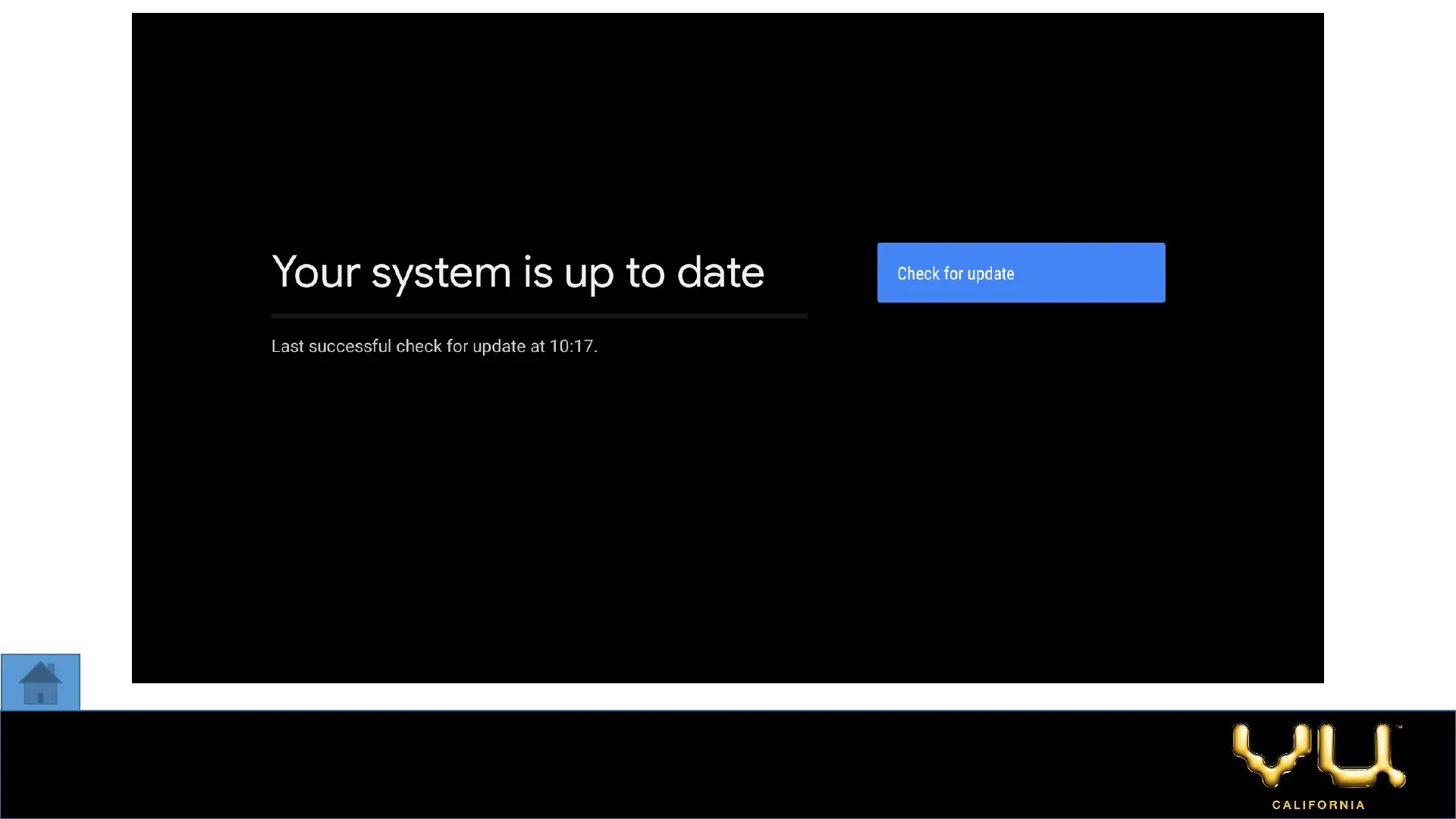Click the words 'up to' in the heading
This screenshot has height=819, width=1456.
tap(614, 274)
